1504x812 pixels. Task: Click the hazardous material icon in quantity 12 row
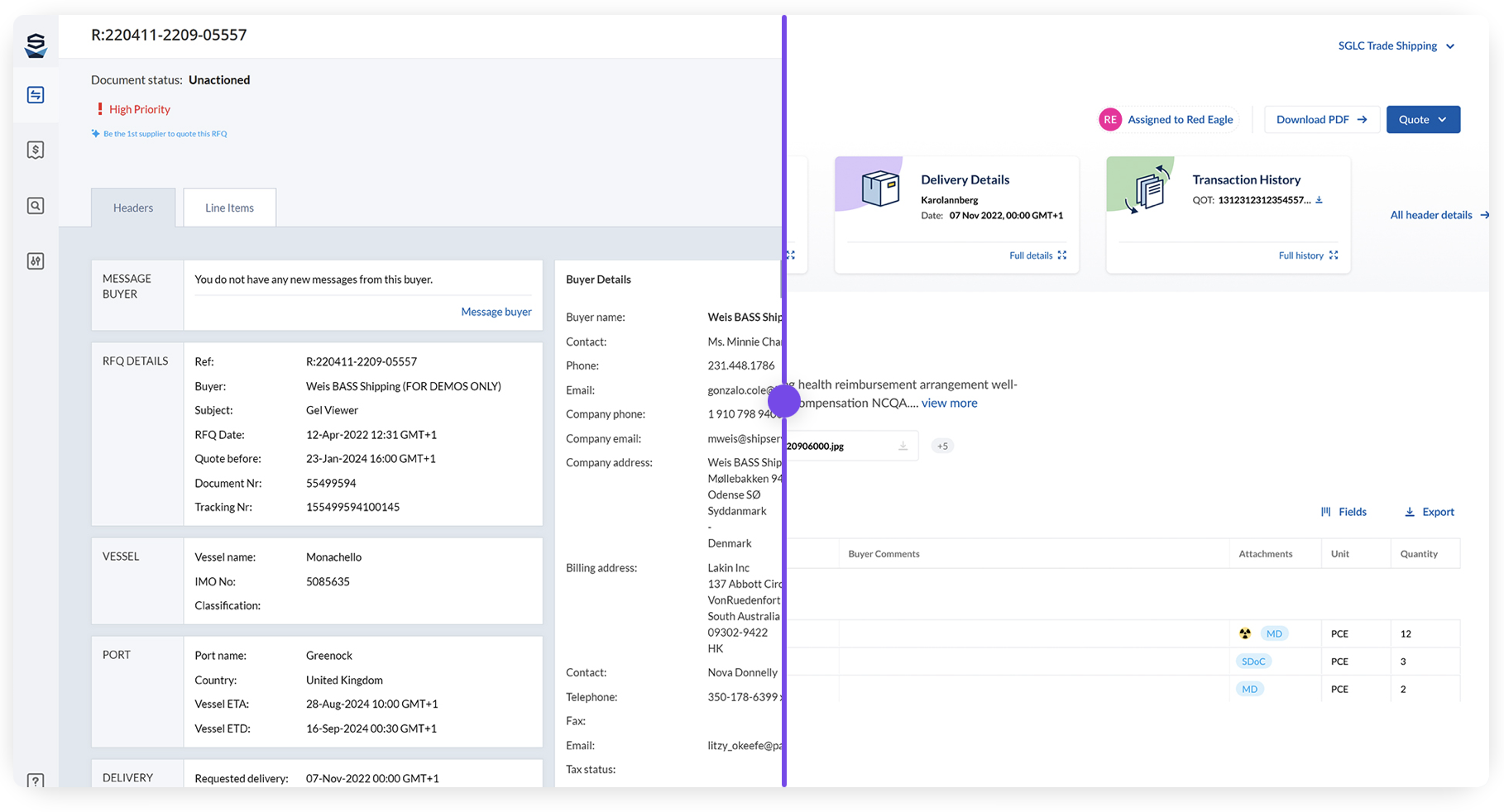[x=1245, y=633]
